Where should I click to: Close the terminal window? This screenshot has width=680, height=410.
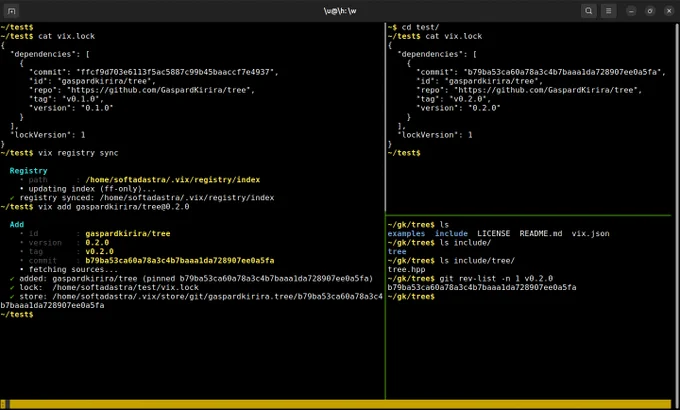pos(669,11)
